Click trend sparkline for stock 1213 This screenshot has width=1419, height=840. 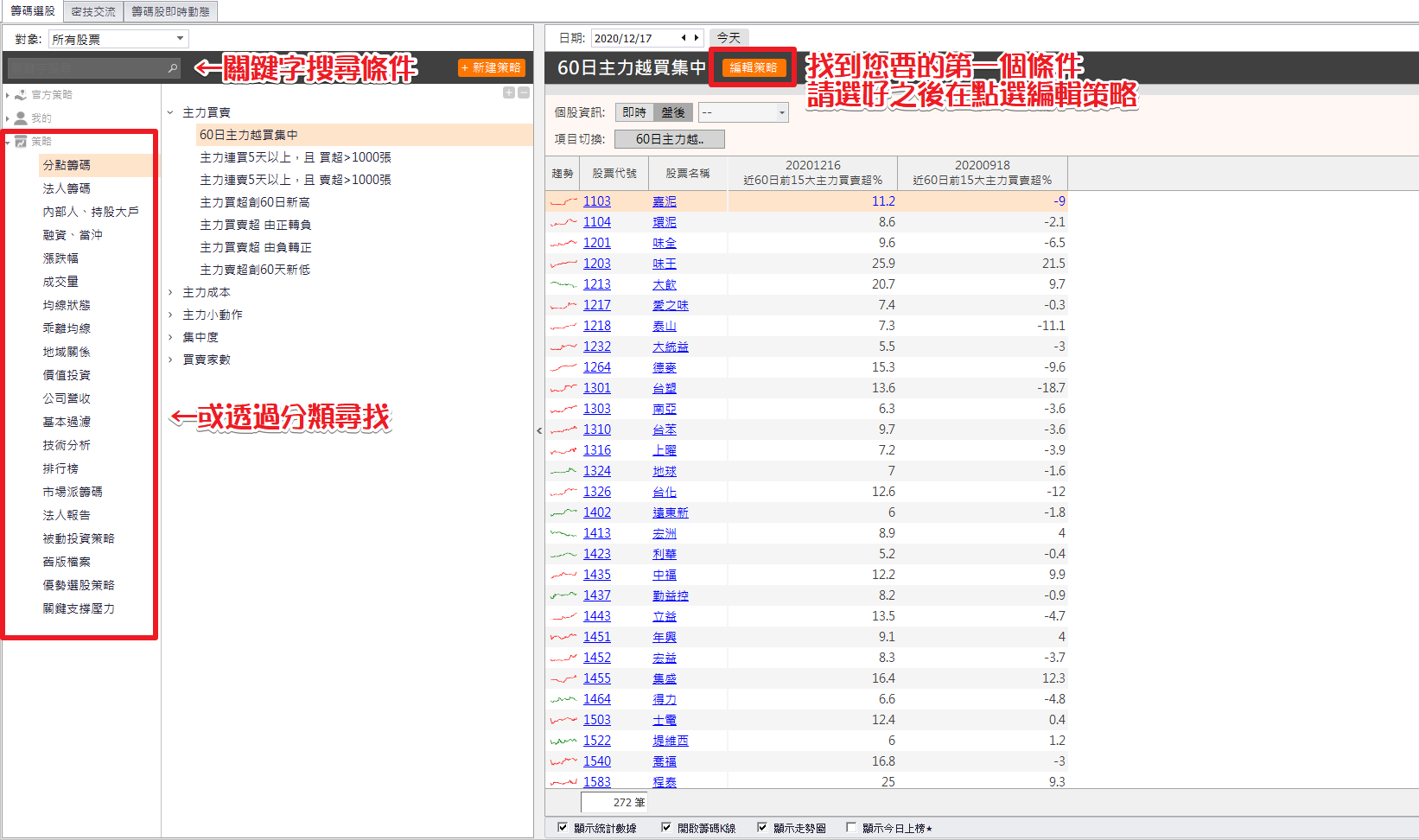[x=563, y=284]
